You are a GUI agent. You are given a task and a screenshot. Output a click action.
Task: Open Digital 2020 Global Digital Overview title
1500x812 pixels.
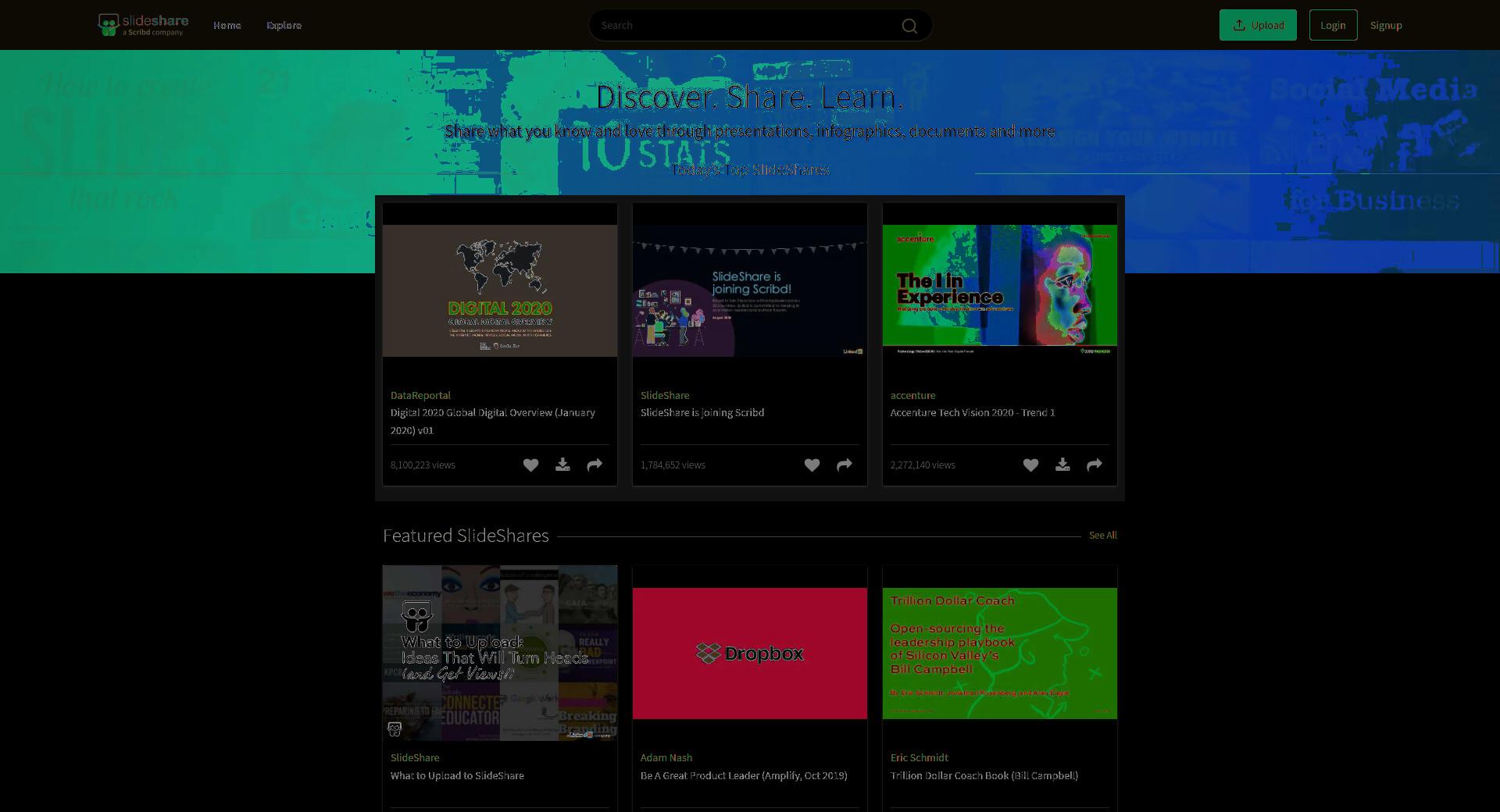[x=493, y=422]
